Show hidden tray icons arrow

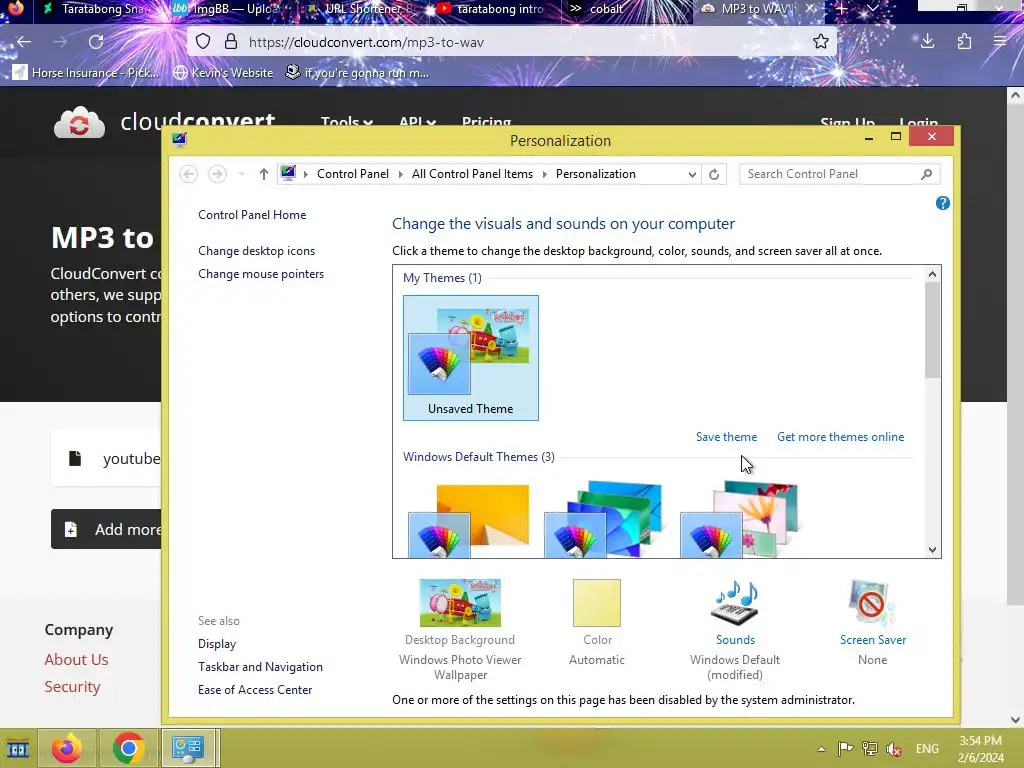(821, 749)
